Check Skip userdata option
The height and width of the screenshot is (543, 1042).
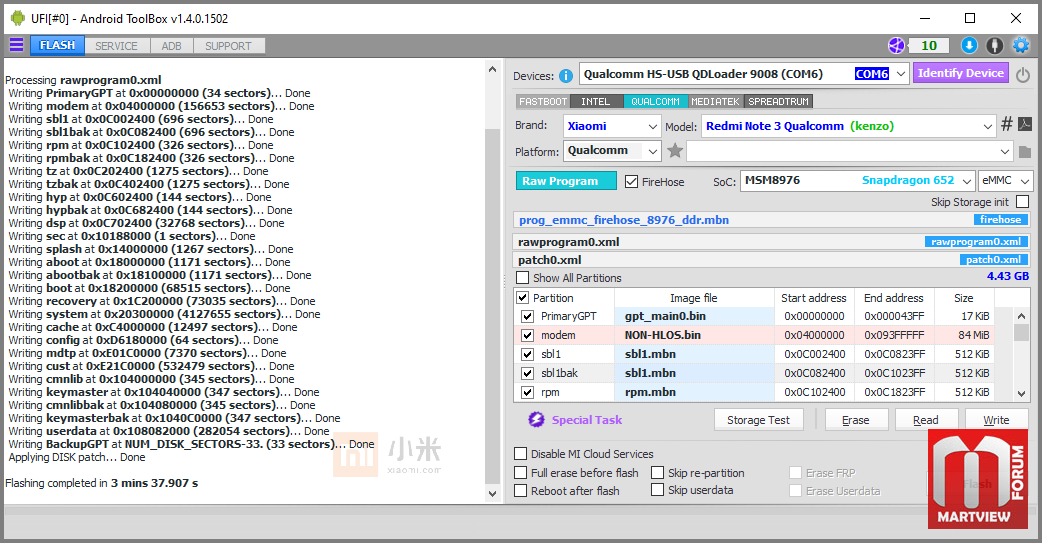coord(658,490)
